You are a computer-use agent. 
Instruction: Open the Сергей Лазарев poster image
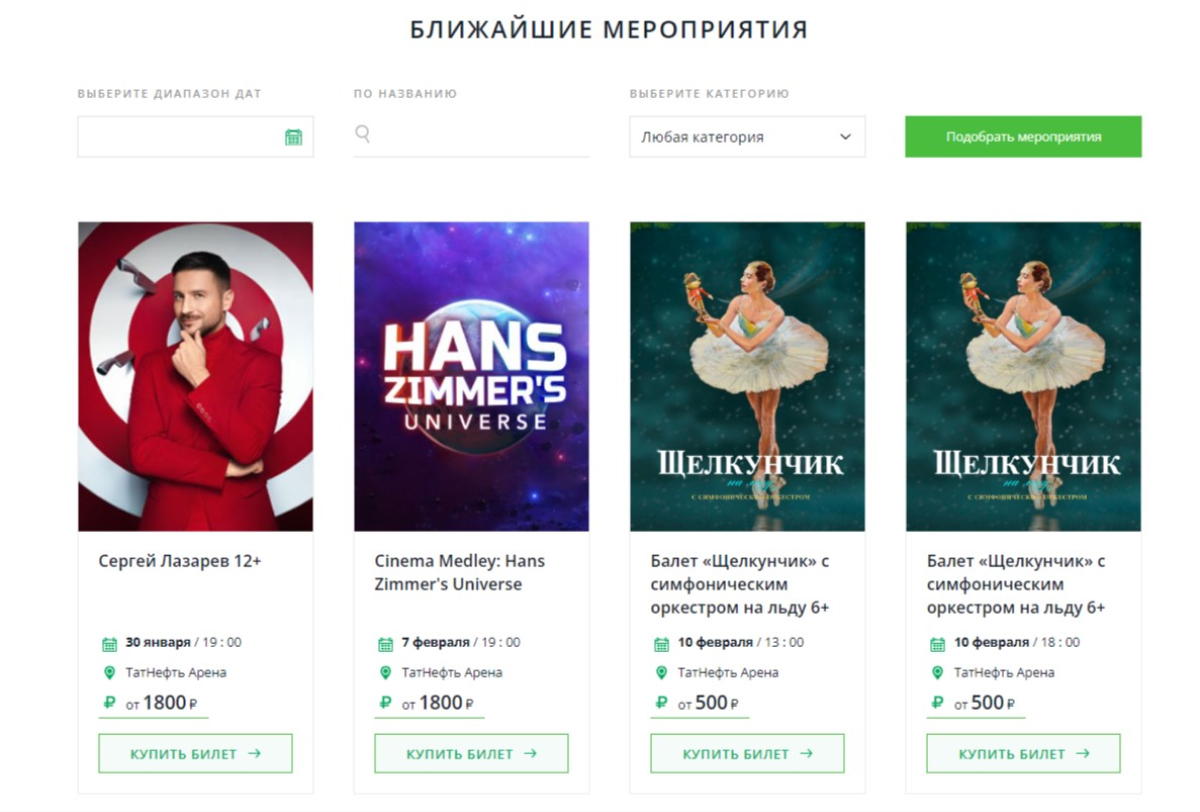point(195,376)
